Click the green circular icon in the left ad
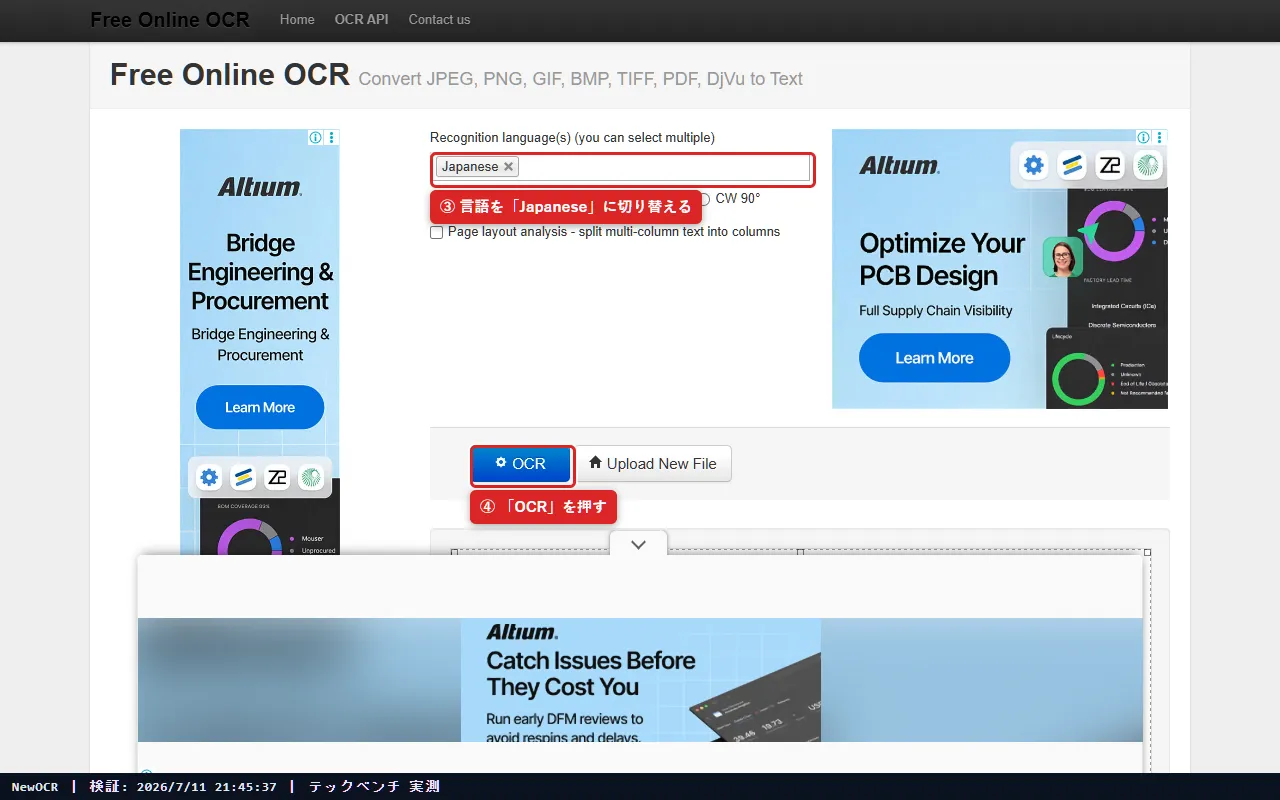Image resolution: width=1280 pixels, height=800 pixels. coord(311,477)
